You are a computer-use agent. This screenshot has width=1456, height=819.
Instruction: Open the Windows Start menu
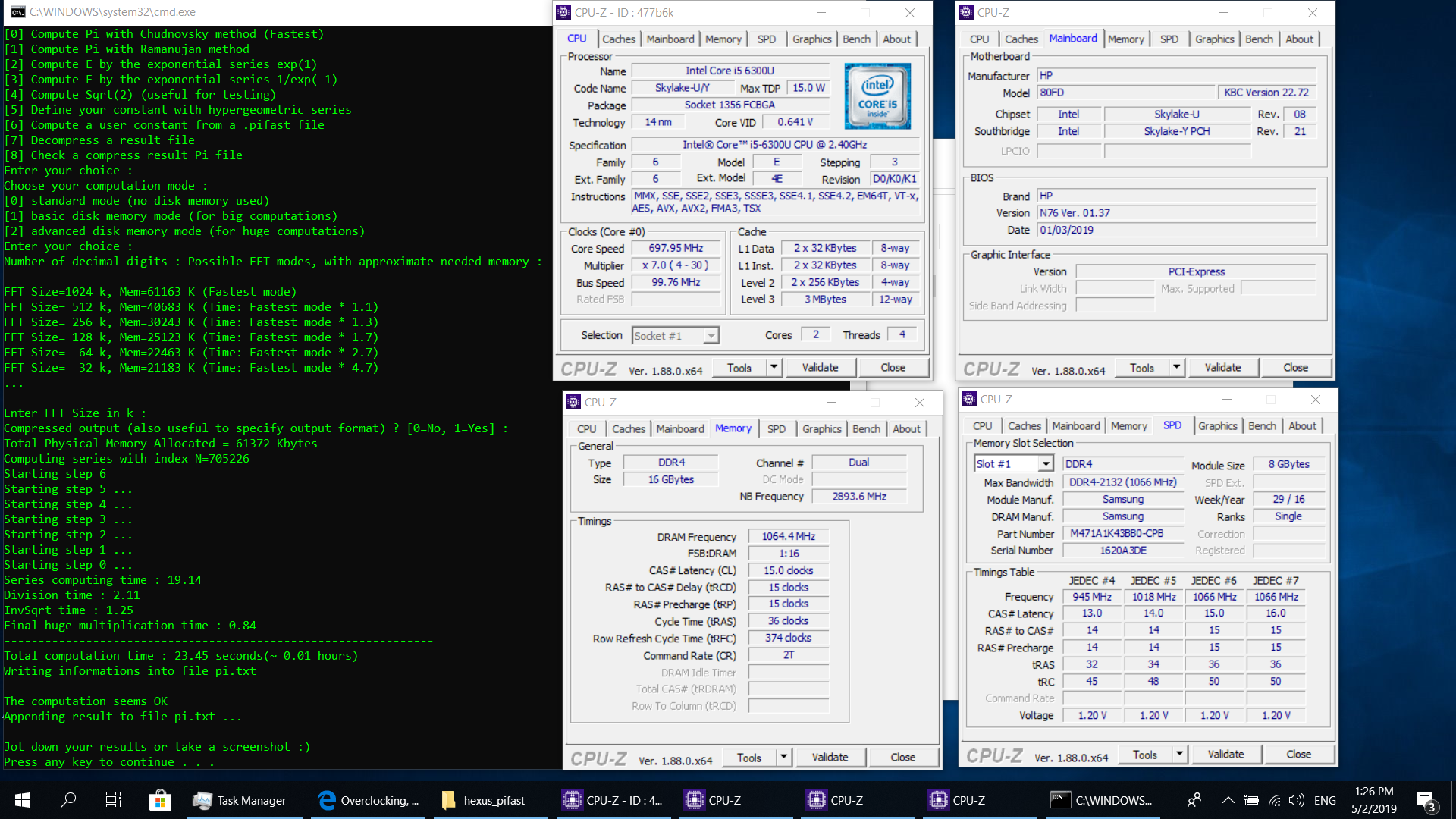coord(23,800)
